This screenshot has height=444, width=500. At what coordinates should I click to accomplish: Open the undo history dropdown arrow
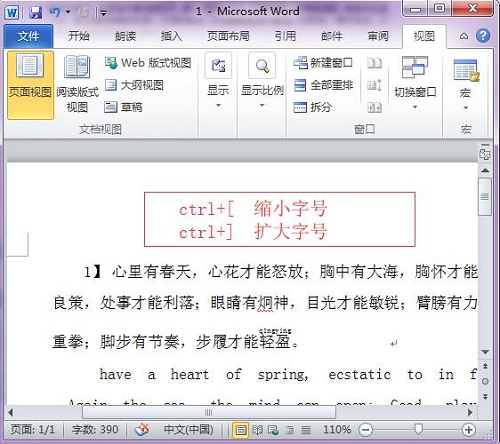click(x=68, y=12)
